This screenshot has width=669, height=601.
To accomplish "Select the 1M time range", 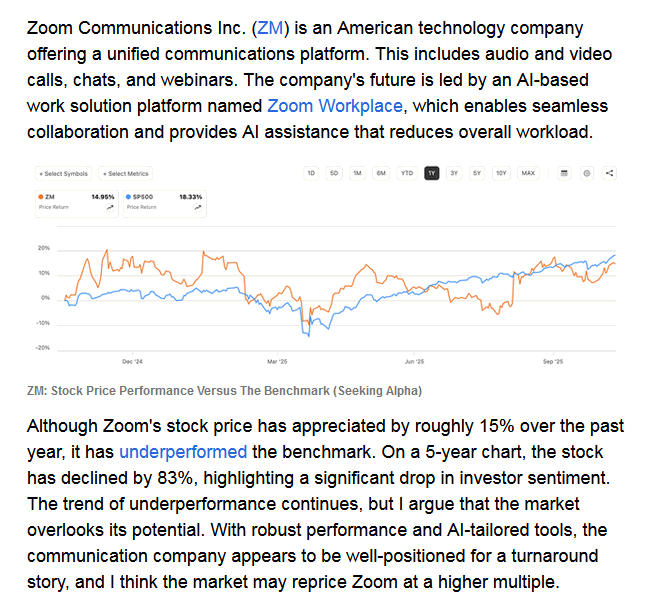I will [x=357, y=173].
